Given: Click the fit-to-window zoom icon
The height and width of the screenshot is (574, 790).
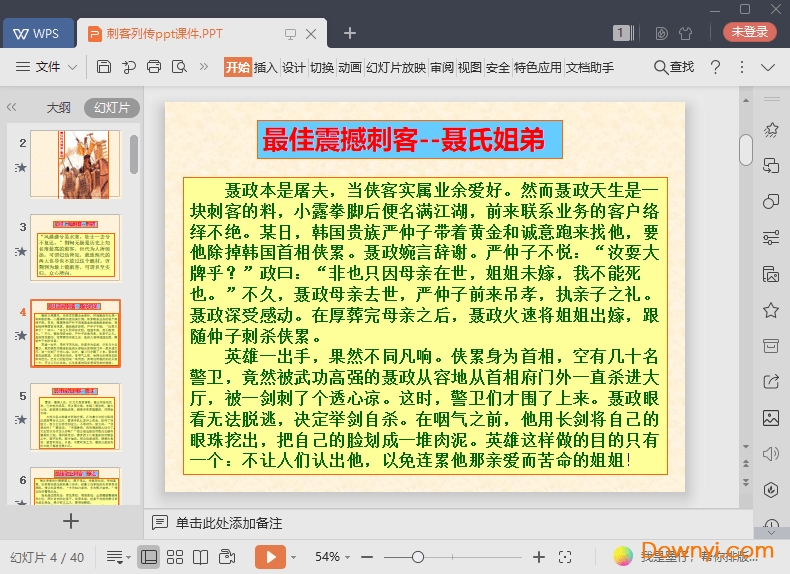Looking at the screenshot, I should coord(565,557).
